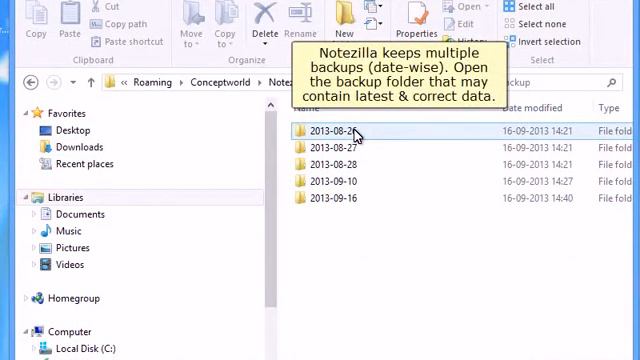
Task: Click the Rename ribbon button
Action: point(300,20)
